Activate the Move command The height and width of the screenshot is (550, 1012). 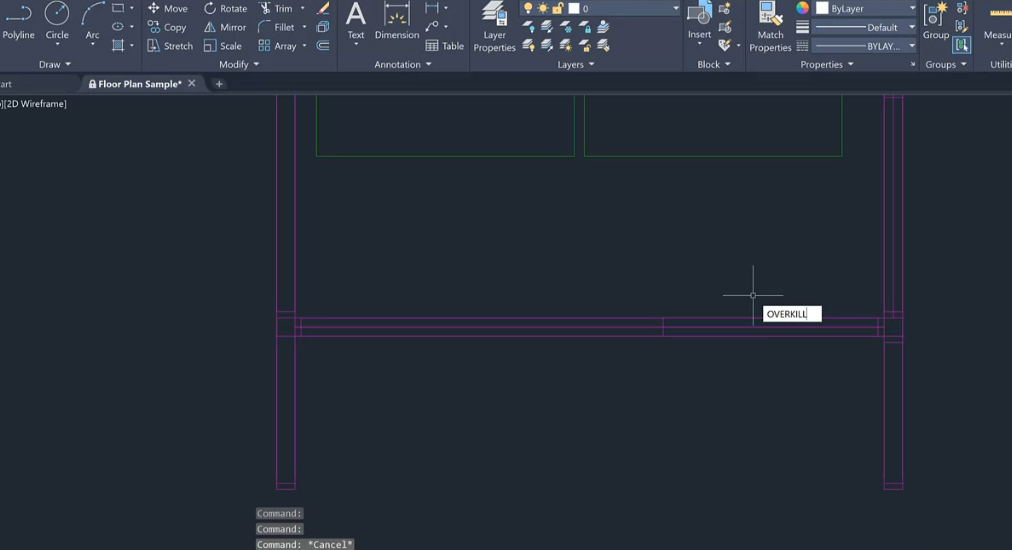click(x=168, y=8)
